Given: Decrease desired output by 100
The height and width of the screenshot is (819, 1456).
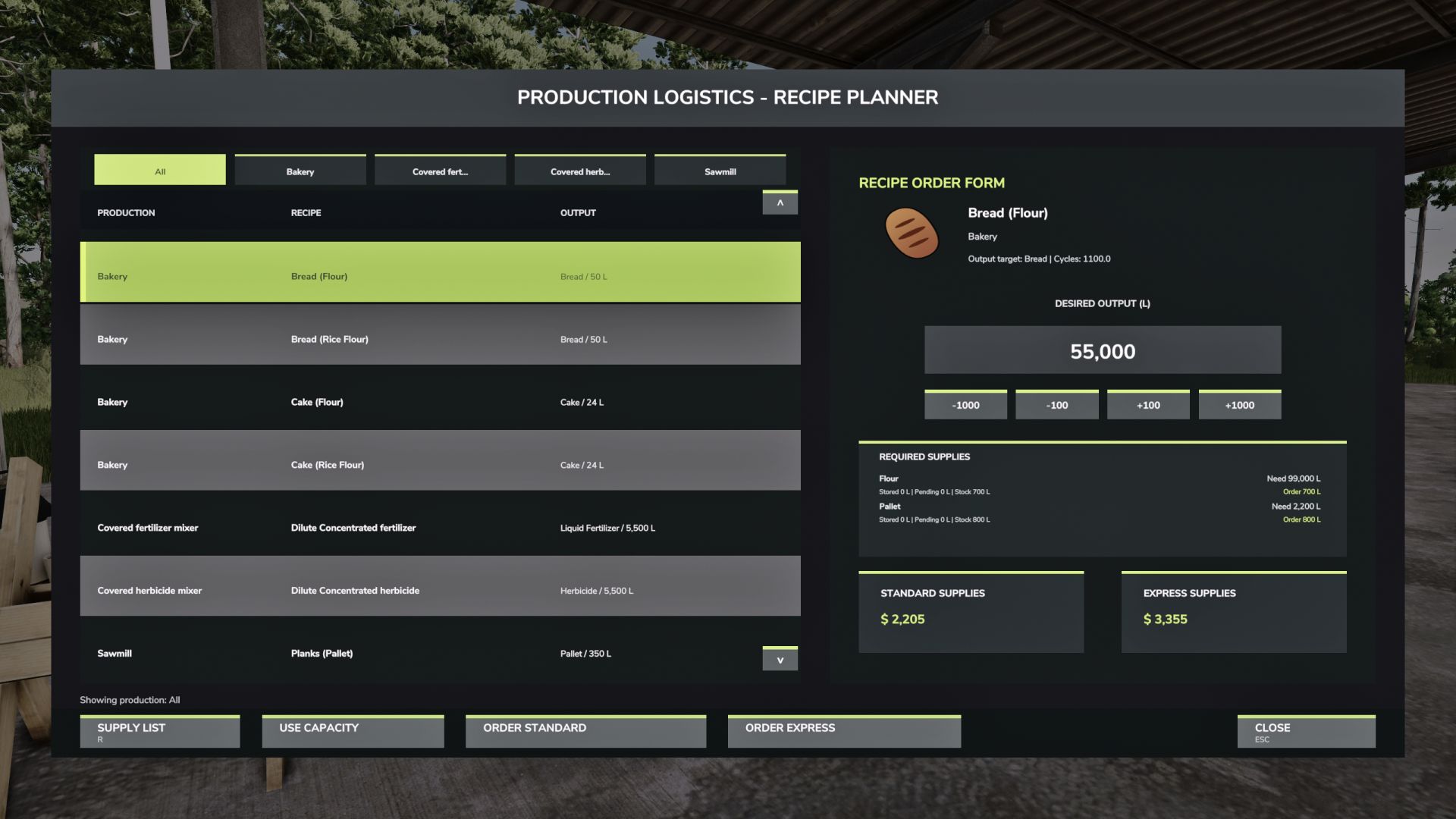Looking at the screenshot, I should tap(1057, 404).
